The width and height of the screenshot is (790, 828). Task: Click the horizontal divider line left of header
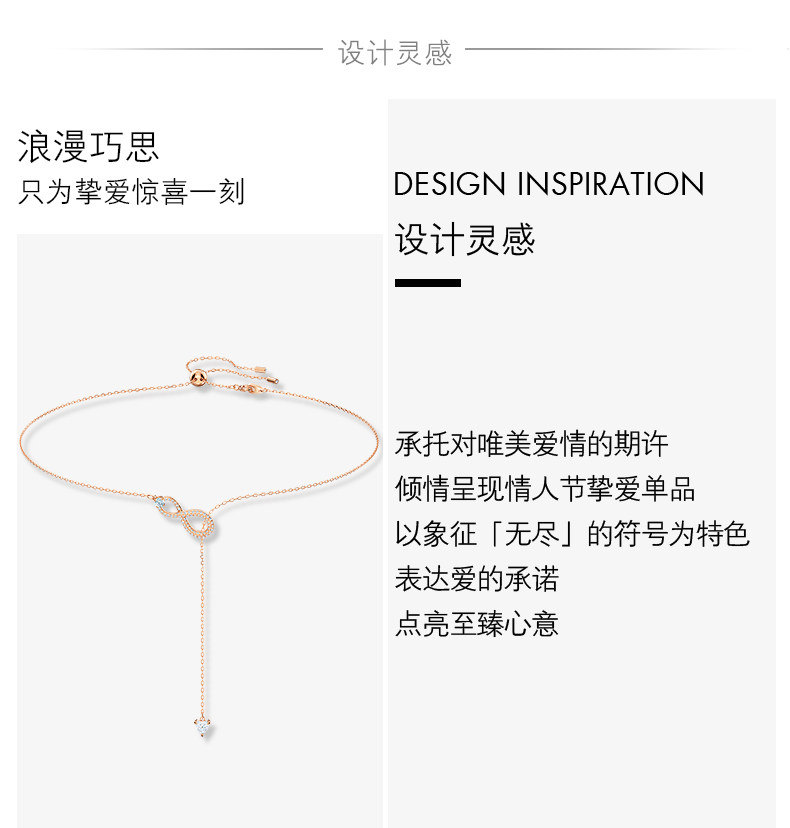[187, 49]
